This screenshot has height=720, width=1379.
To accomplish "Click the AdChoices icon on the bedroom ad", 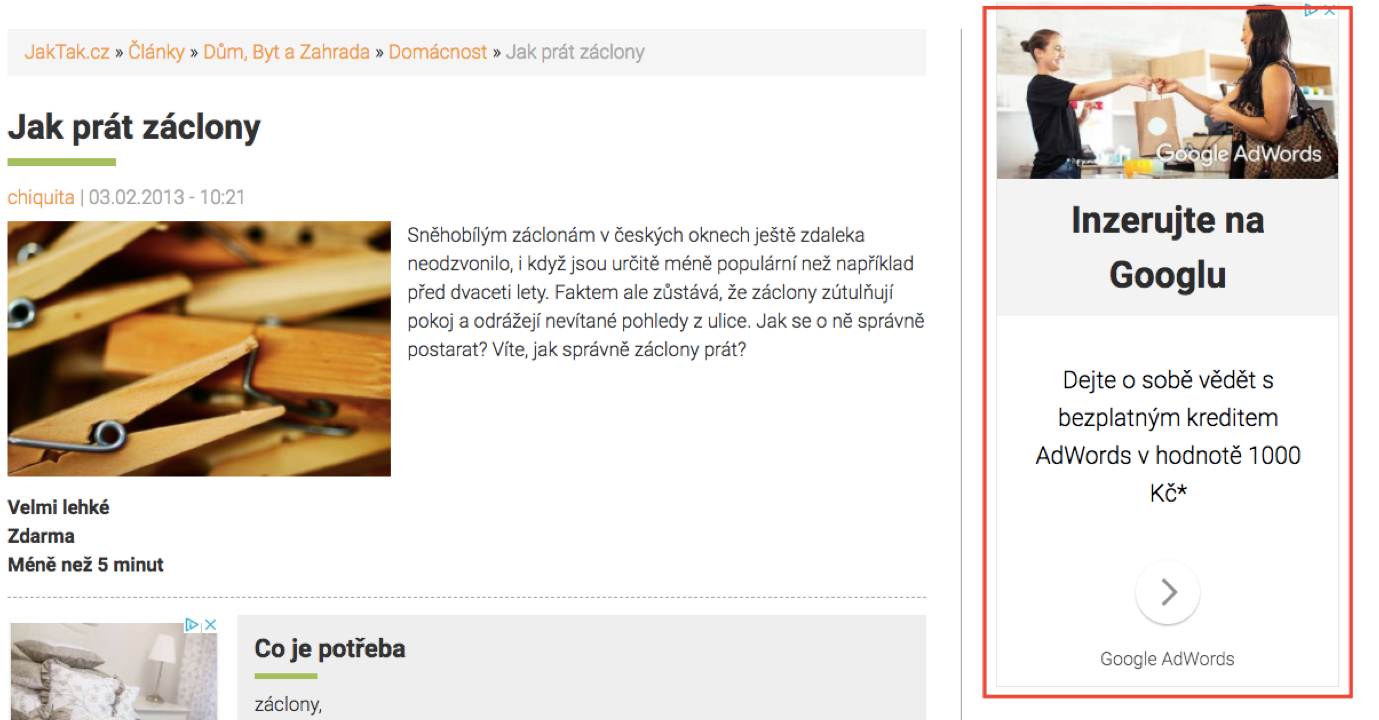I will coord(192,625).
